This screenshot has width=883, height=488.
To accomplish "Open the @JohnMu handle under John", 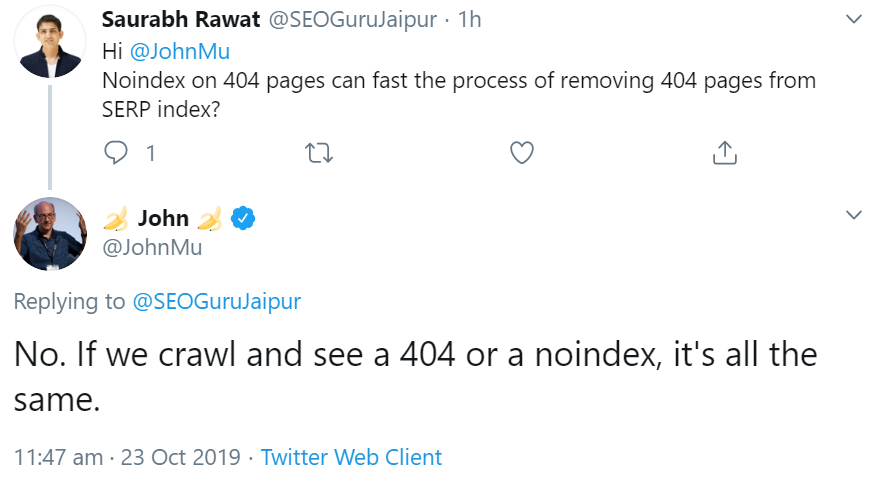I will tap(153, 247).
